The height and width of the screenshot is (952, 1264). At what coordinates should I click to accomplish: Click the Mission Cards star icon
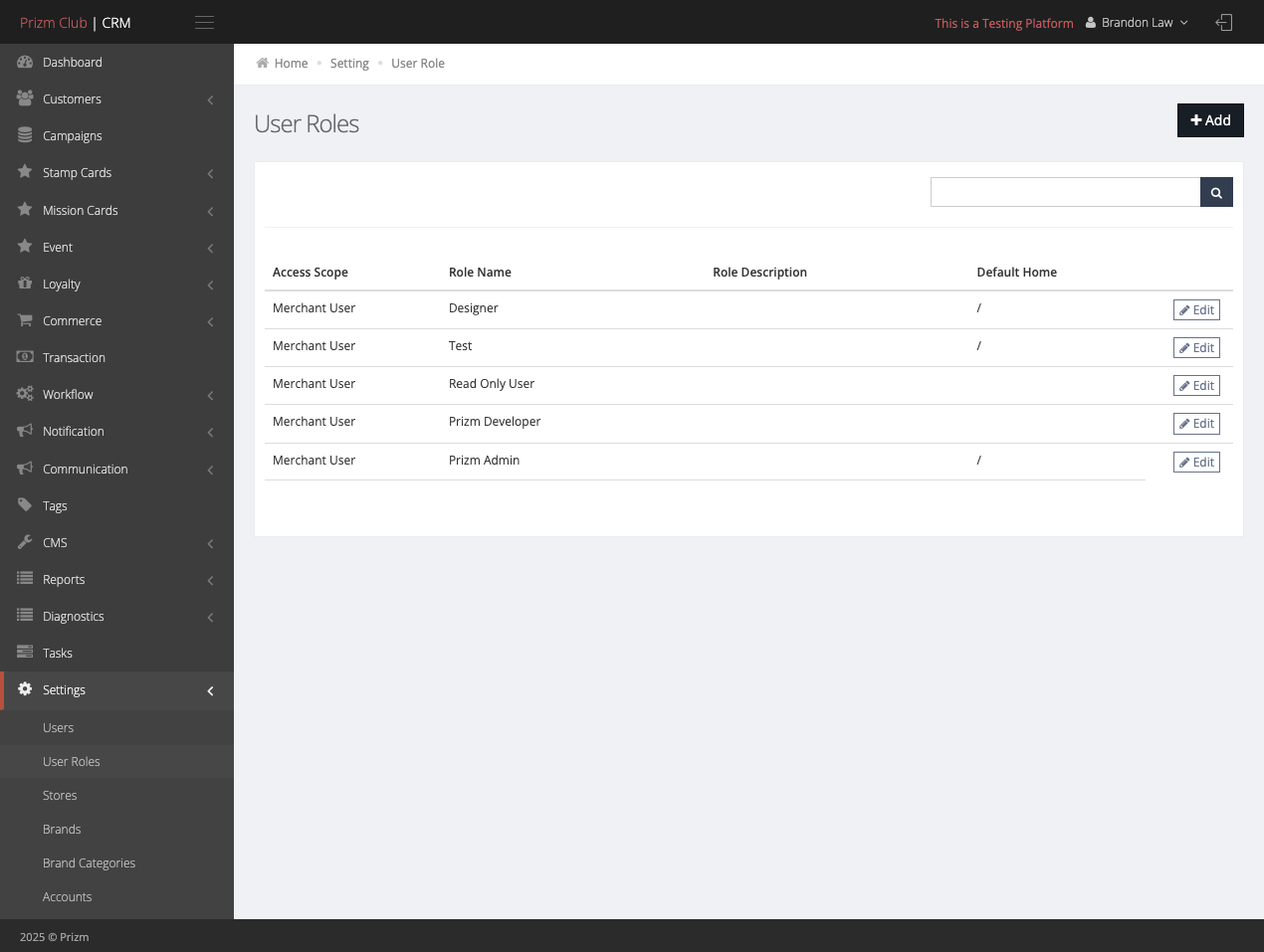click(25, 210)
